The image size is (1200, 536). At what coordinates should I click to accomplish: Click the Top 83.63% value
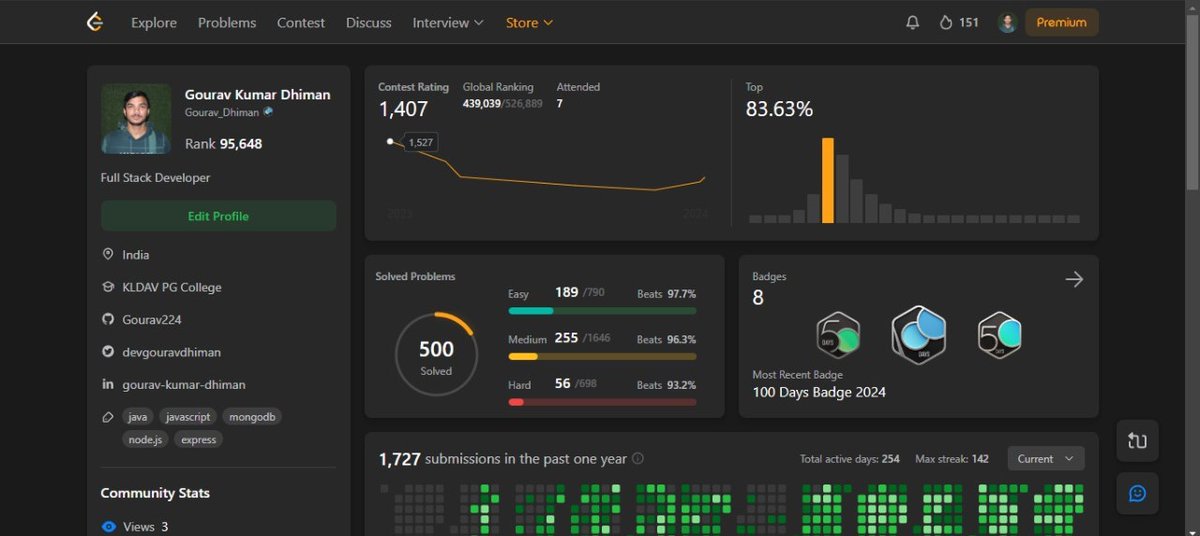780,109
